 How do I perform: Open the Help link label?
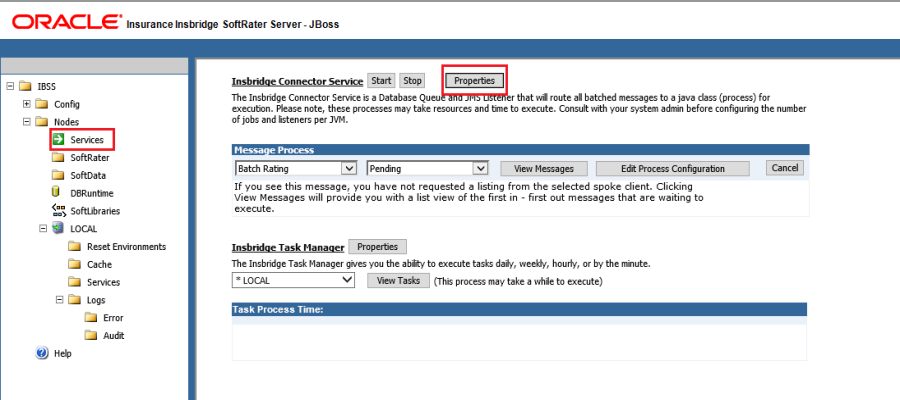pos(63,354)
